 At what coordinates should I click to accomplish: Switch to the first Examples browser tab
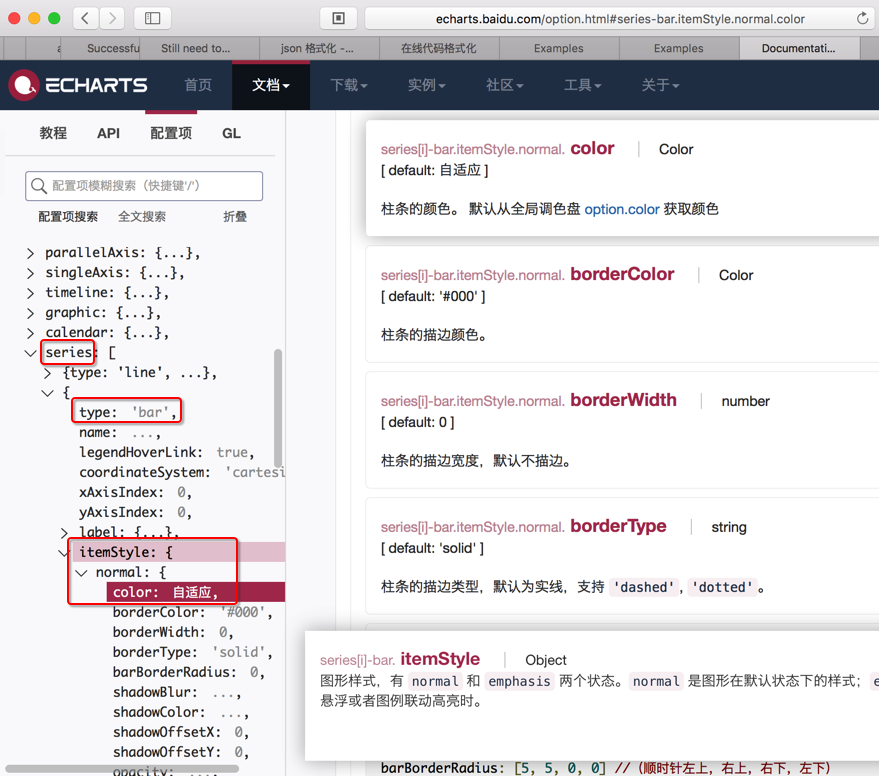tap(559, 48)
